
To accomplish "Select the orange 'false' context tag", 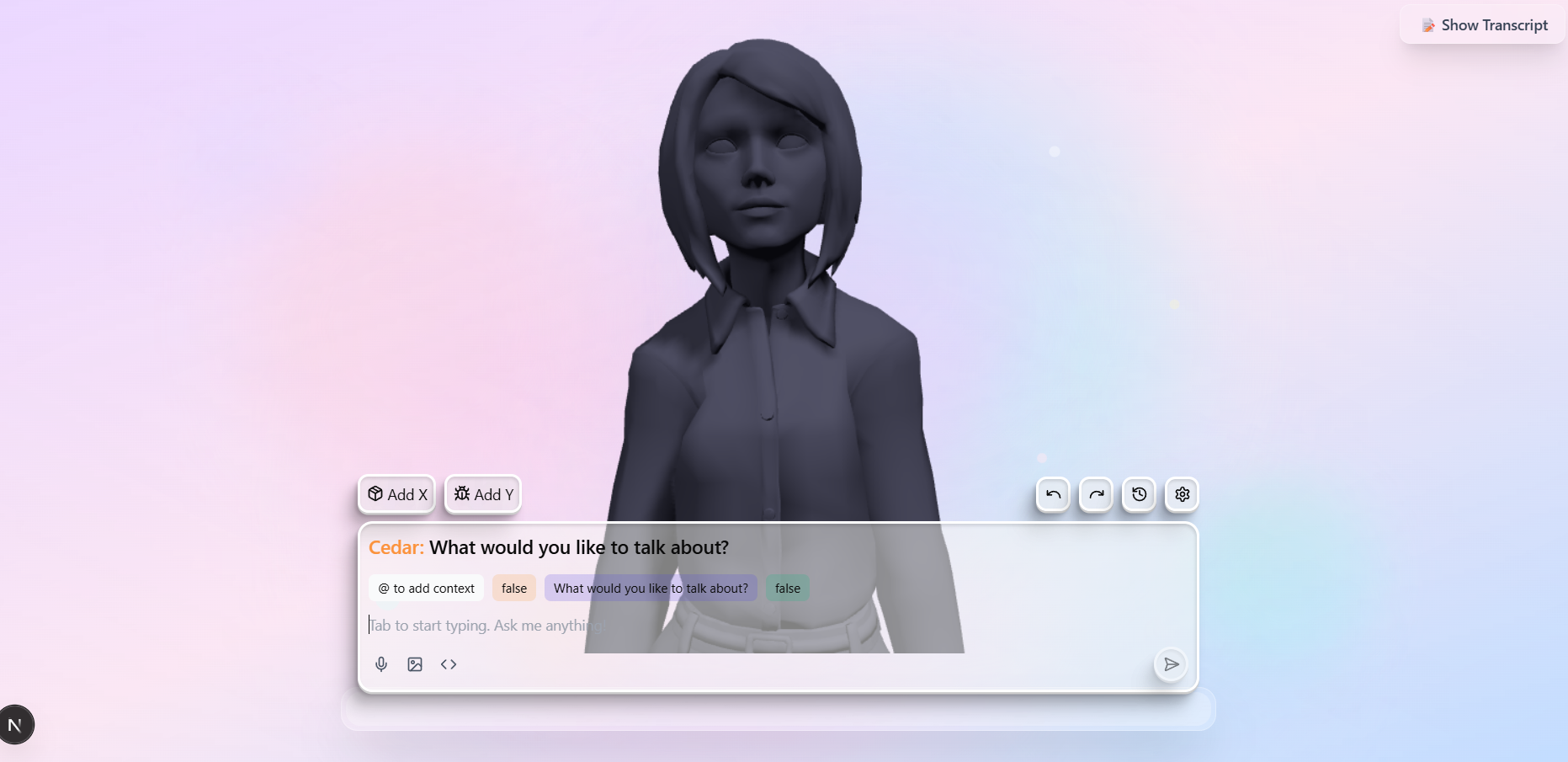I will (514, 588).
